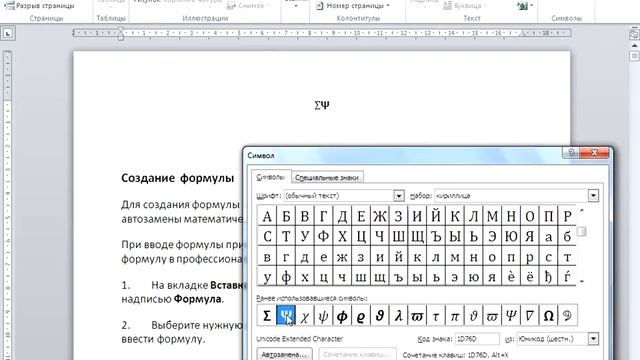
Task: Pick π from recently used symbols
Action: coord(455,316)
